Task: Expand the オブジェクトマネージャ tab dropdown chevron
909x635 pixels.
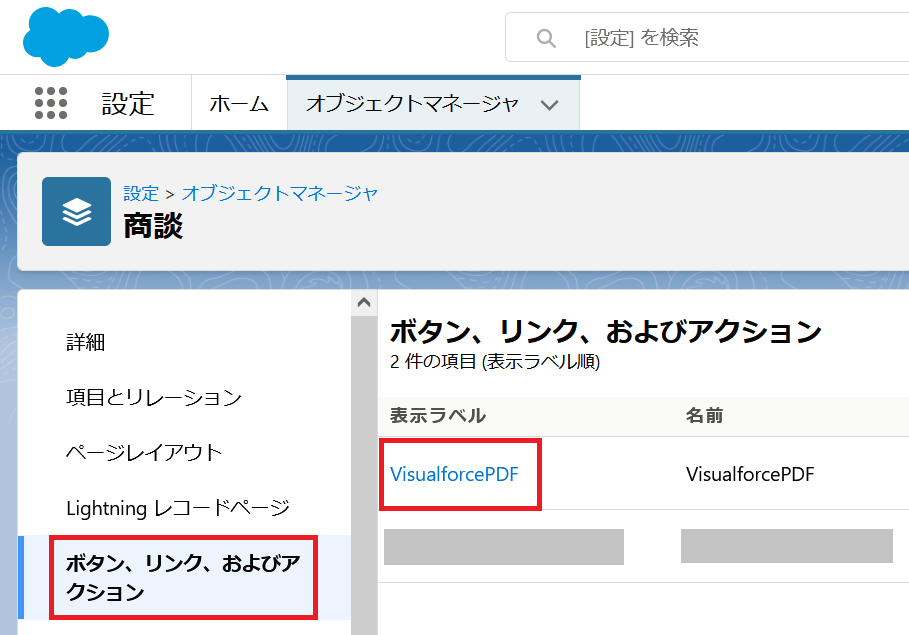Action: click(x=549, y=105)
